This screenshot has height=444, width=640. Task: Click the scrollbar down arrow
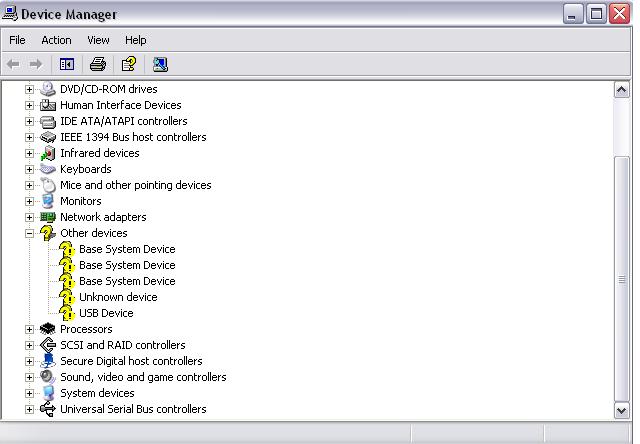[x=621, y=410]
